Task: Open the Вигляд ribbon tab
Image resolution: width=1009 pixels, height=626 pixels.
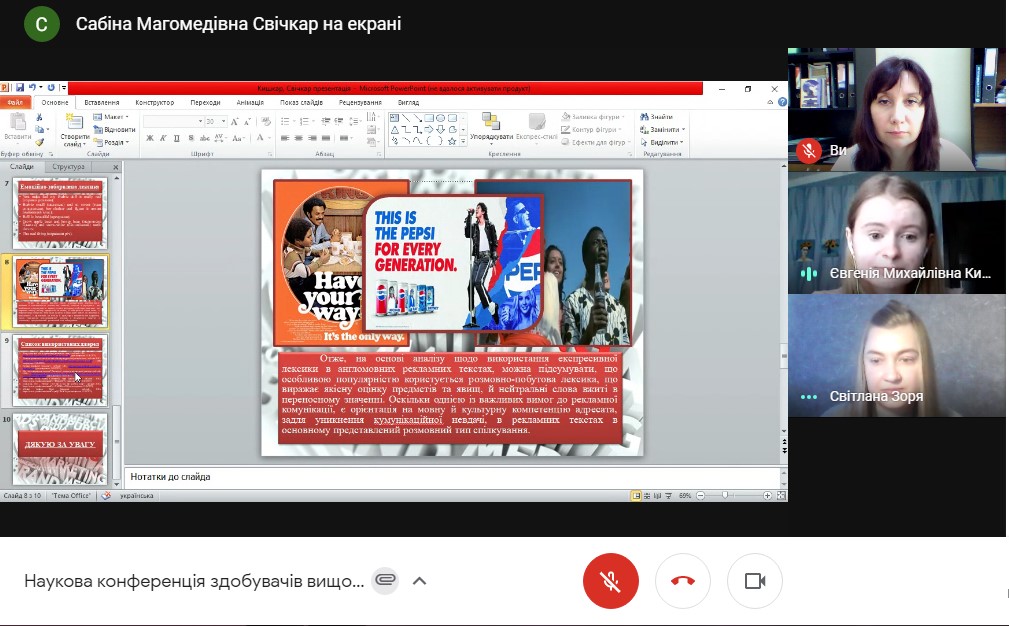Action: click(408, 103)
